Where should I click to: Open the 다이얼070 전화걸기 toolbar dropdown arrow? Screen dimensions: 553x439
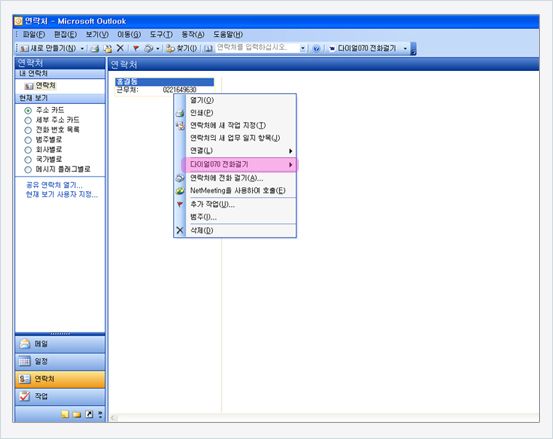click(405, 49)
